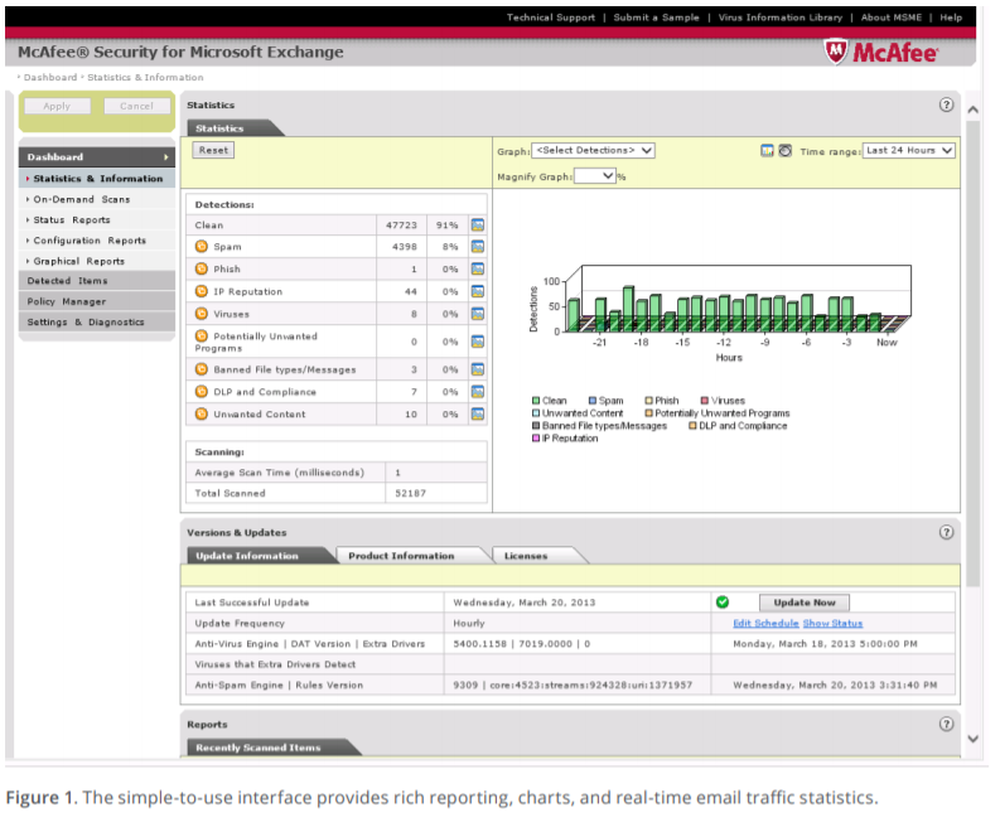This screenshot has height=813, width=1000.
Task: Open graph icon for Unwanted Content
Action: tap(477, 414)
